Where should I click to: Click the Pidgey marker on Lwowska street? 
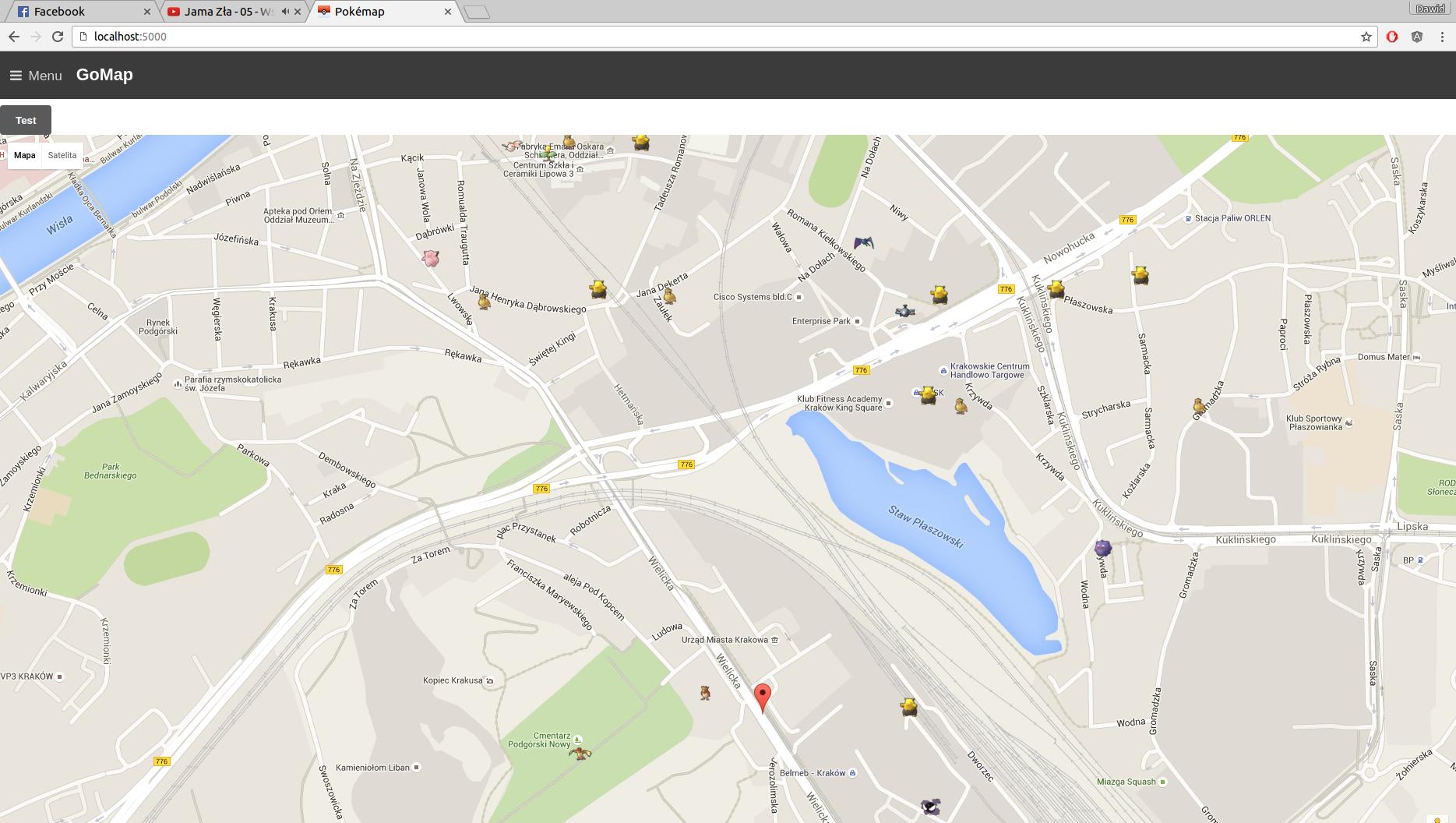pyautogui.click(x=484, y=300)
